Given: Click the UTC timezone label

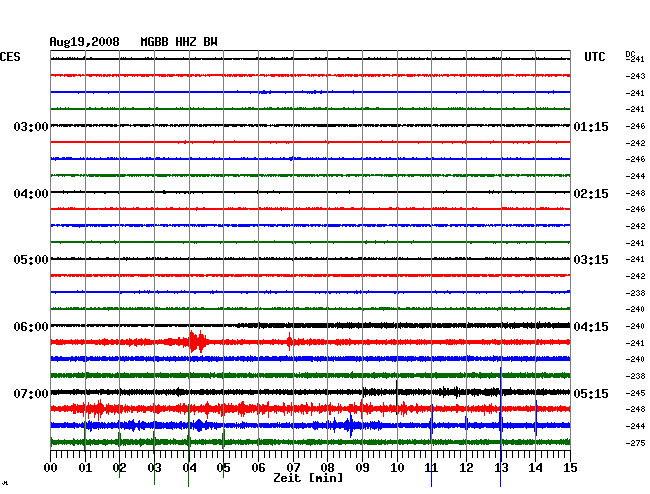Looking at the screenshot, I should tap(594, 57).
